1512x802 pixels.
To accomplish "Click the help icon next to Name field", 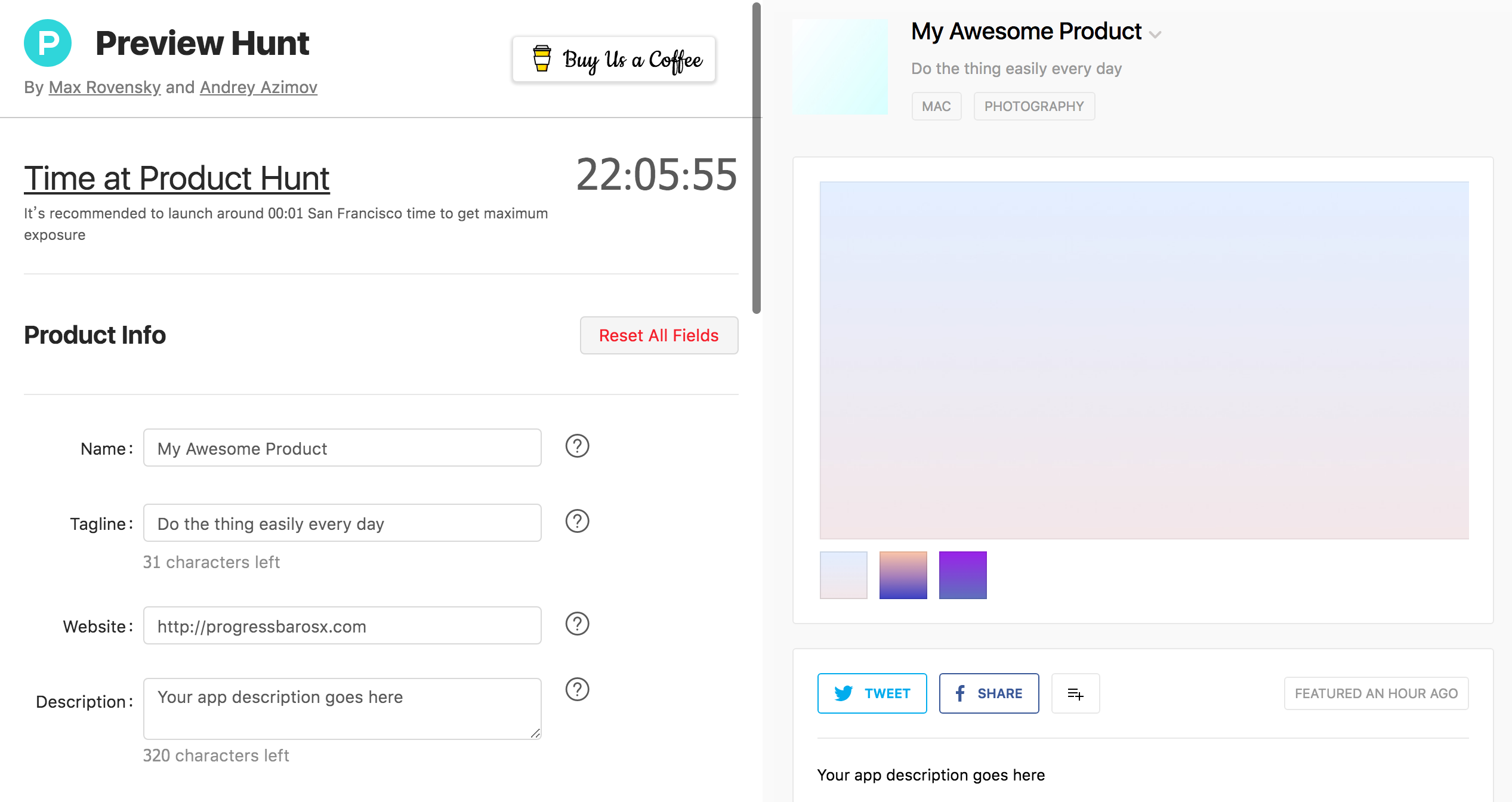I will [577, 446].
